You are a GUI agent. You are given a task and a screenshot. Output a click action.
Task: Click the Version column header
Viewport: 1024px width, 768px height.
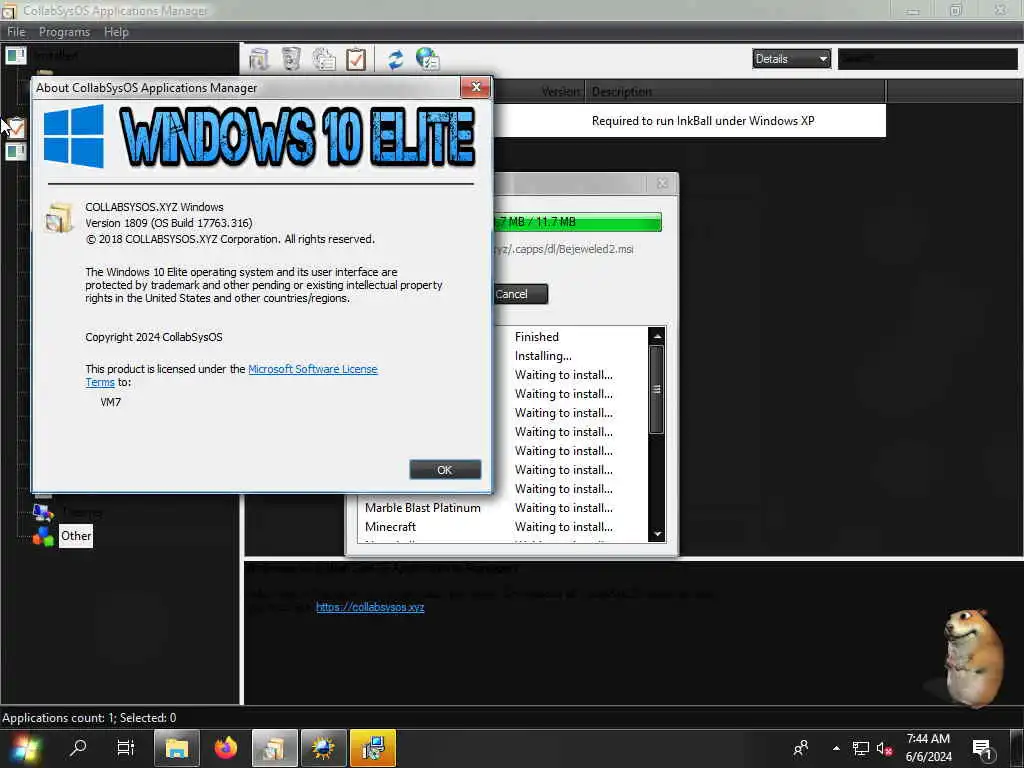click(x=561, y=92)
